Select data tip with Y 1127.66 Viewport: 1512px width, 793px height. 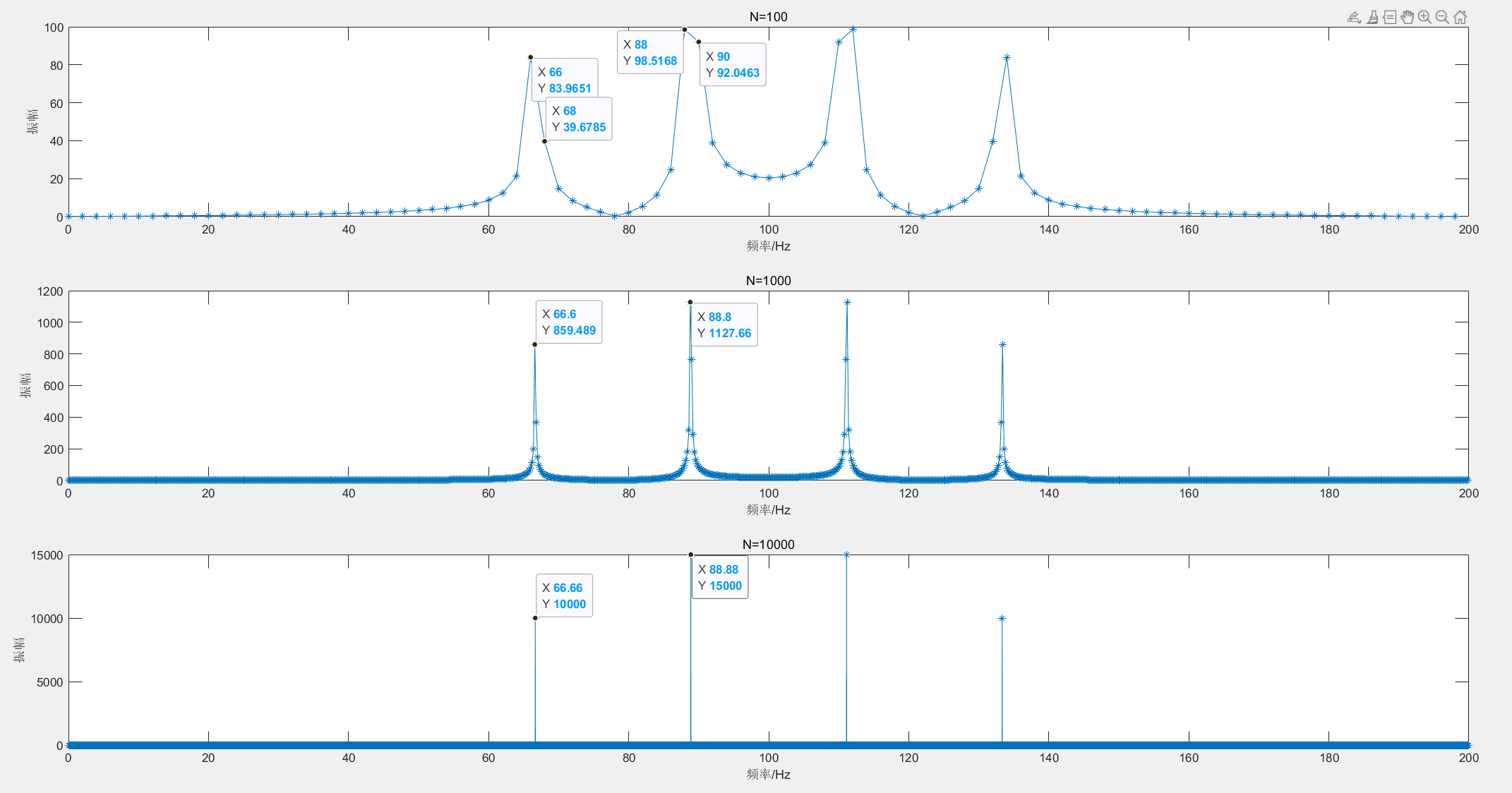coord(724,325)
